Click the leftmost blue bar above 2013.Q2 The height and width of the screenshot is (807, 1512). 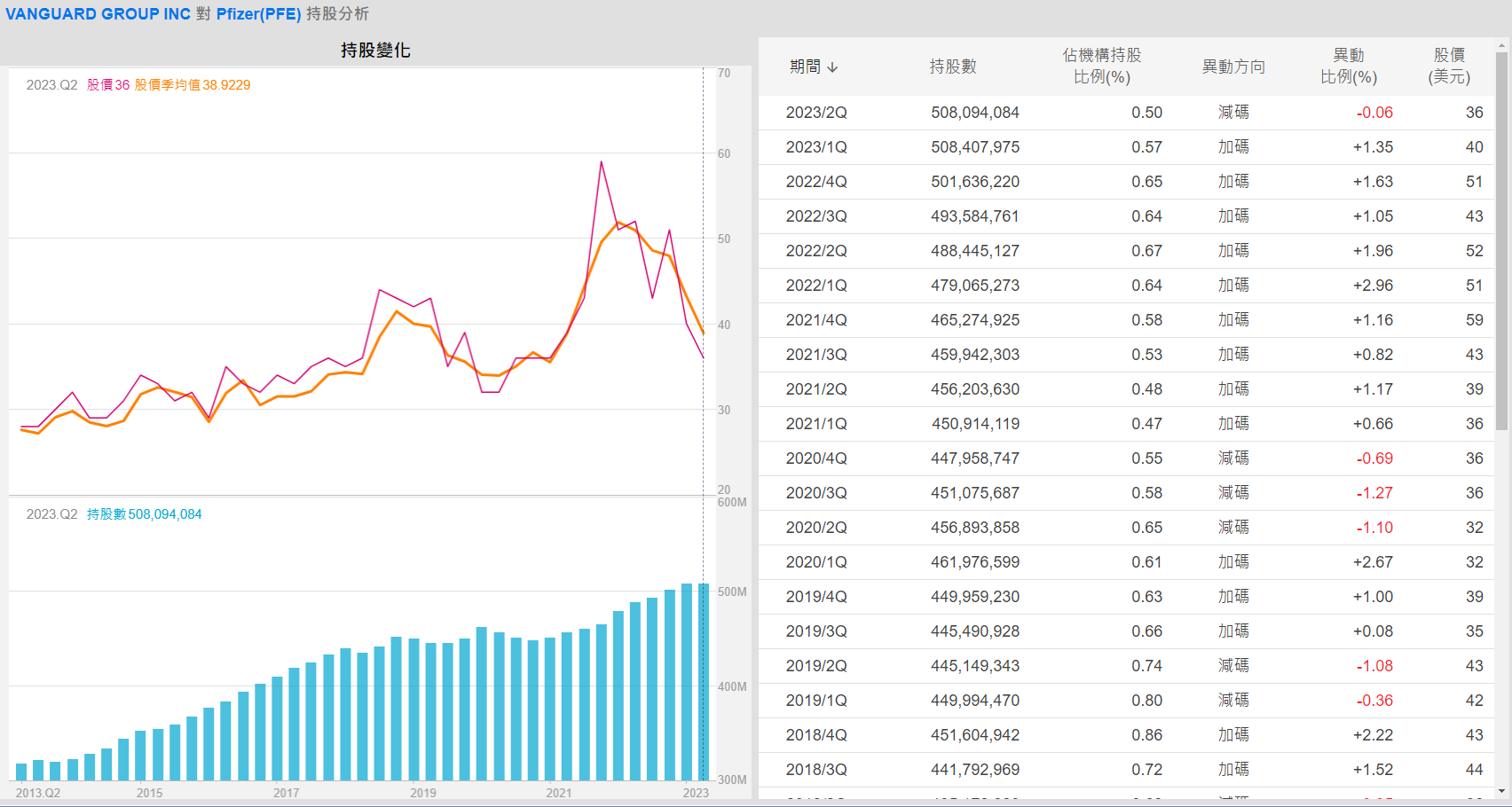coord(21,771)
